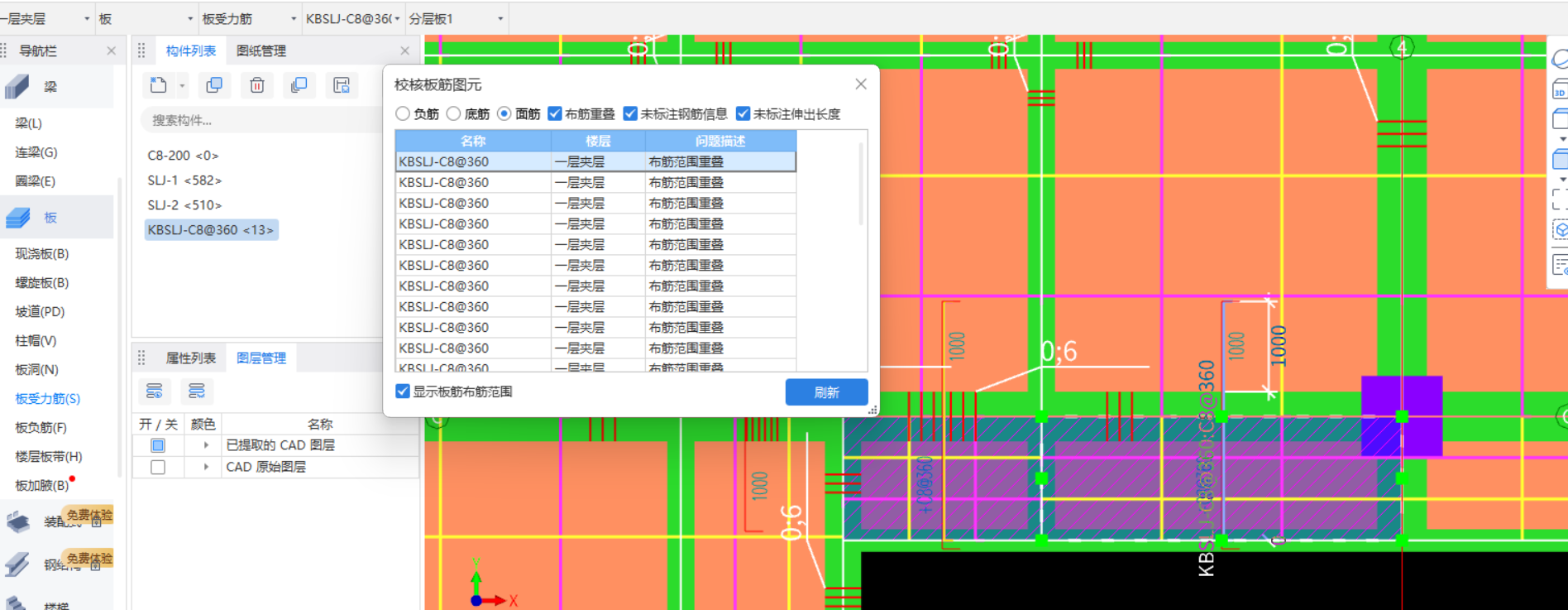Expand the 已提取的 CAD 图层 row
Viewport: 1568px width, 610px height.
point(206,445)
